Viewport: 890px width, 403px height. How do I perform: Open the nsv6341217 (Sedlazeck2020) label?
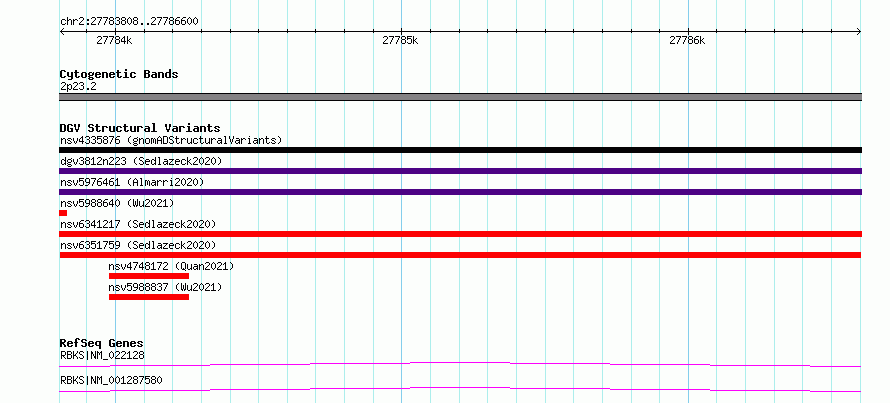(138, 224)
